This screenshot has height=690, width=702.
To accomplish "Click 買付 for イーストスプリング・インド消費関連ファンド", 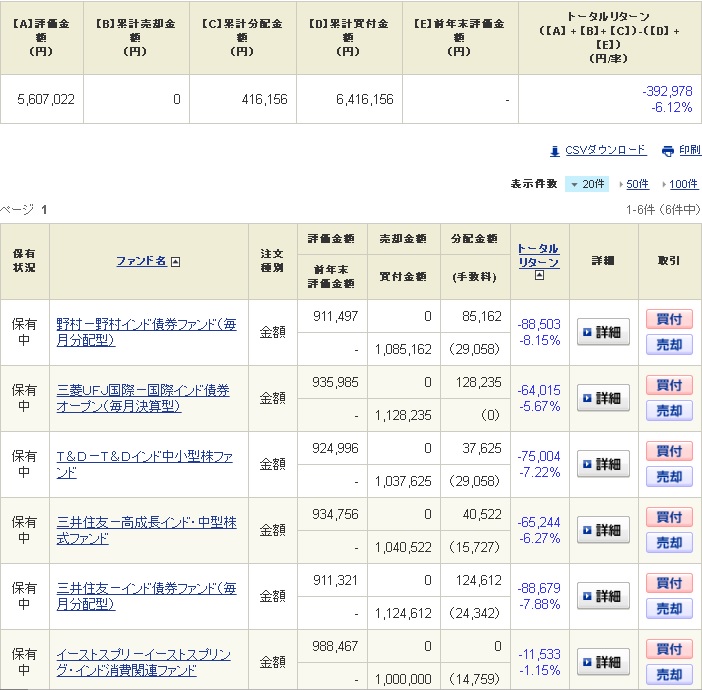I will [669, 649].
